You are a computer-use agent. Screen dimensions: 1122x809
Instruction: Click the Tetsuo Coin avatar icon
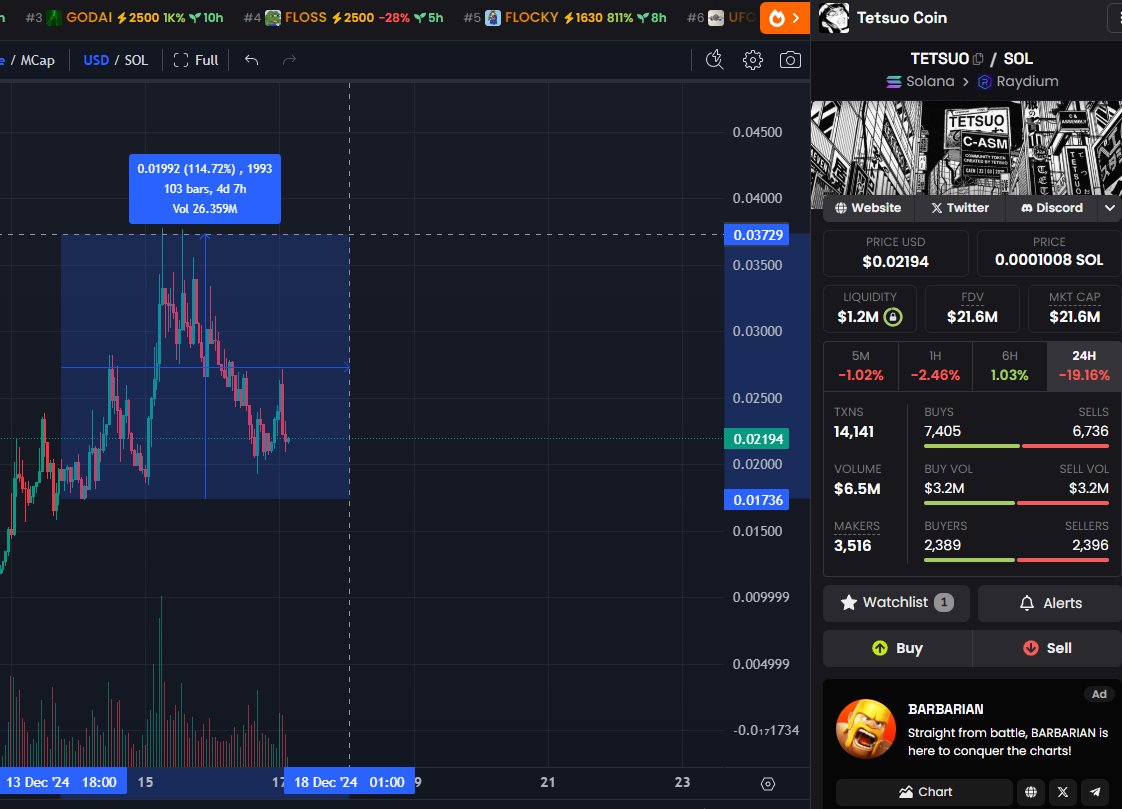coord(834,18)
